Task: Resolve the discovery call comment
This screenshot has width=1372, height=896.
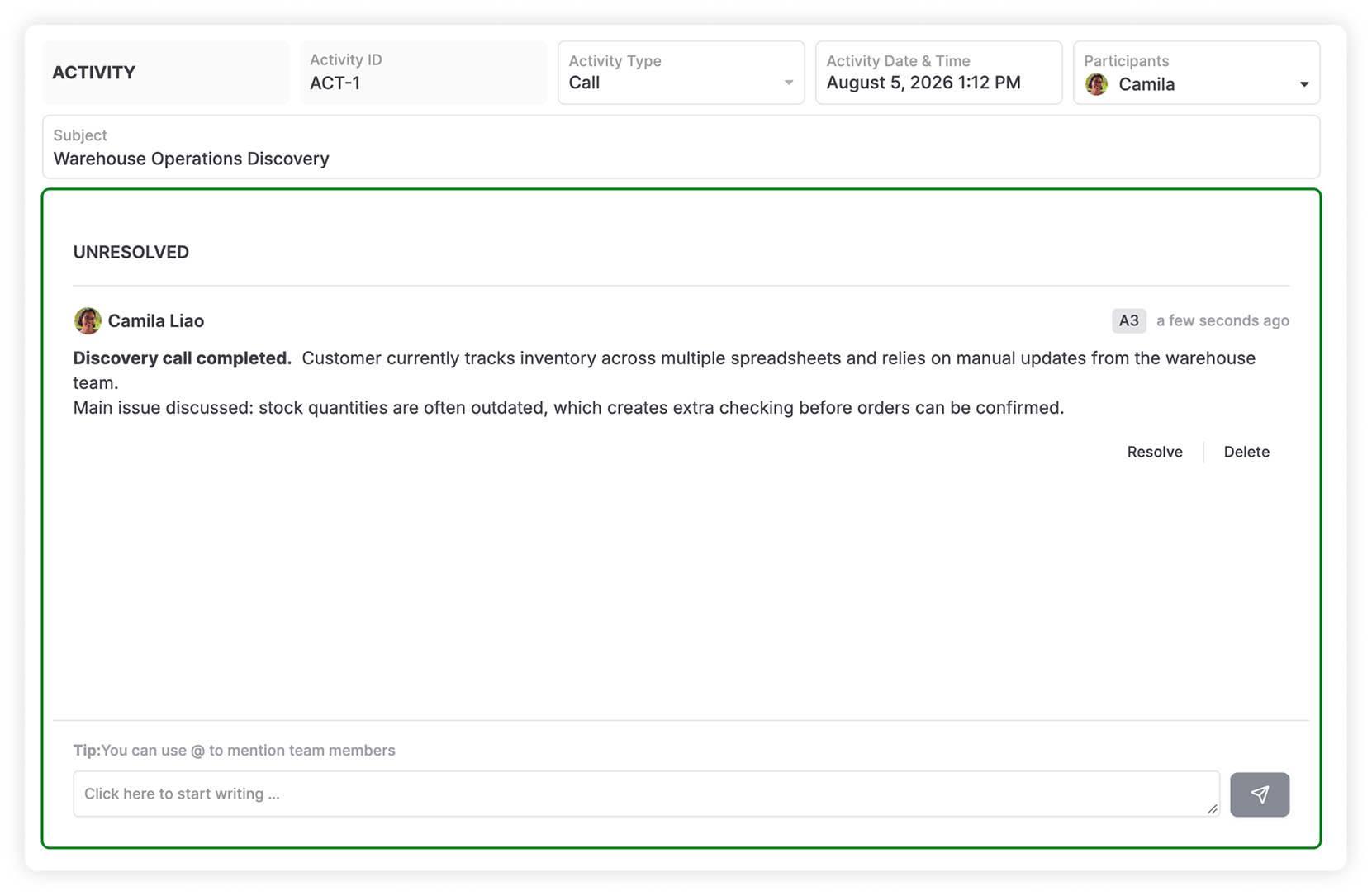Action: (1154, 452)
